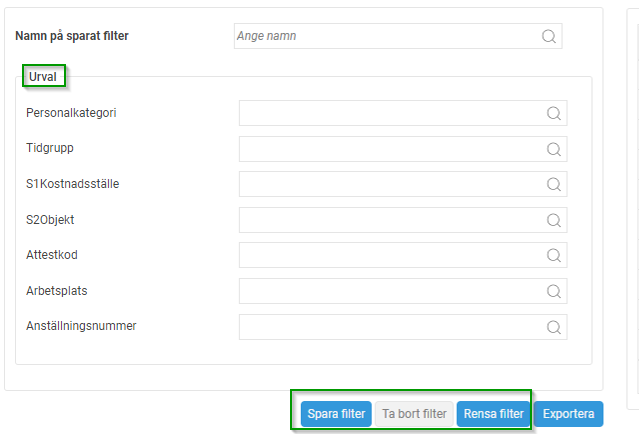Open lookup icon for Tidgrupp field
Viewport: 639px width, 434px height.
point(554,149)
